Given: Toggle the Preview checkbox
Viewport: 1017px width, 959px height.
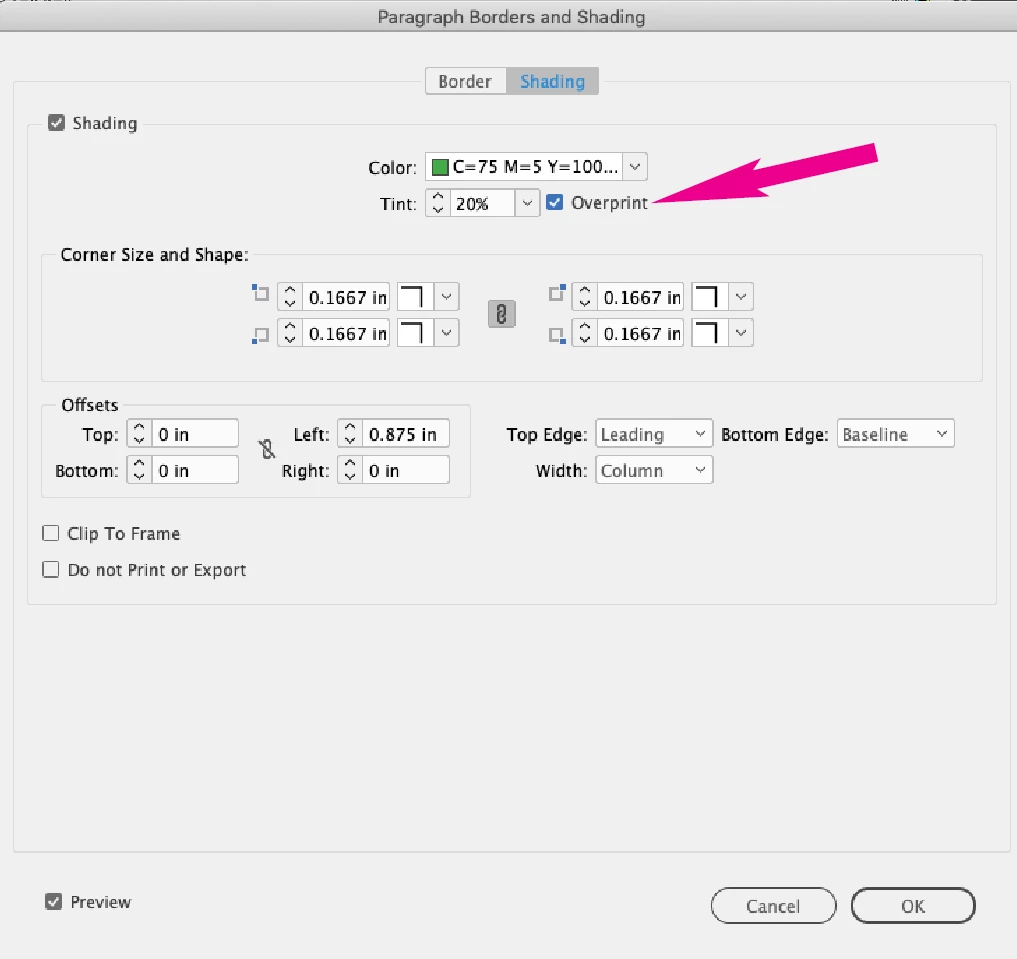Looking at the screenshot, I should (x=54, y=901).
